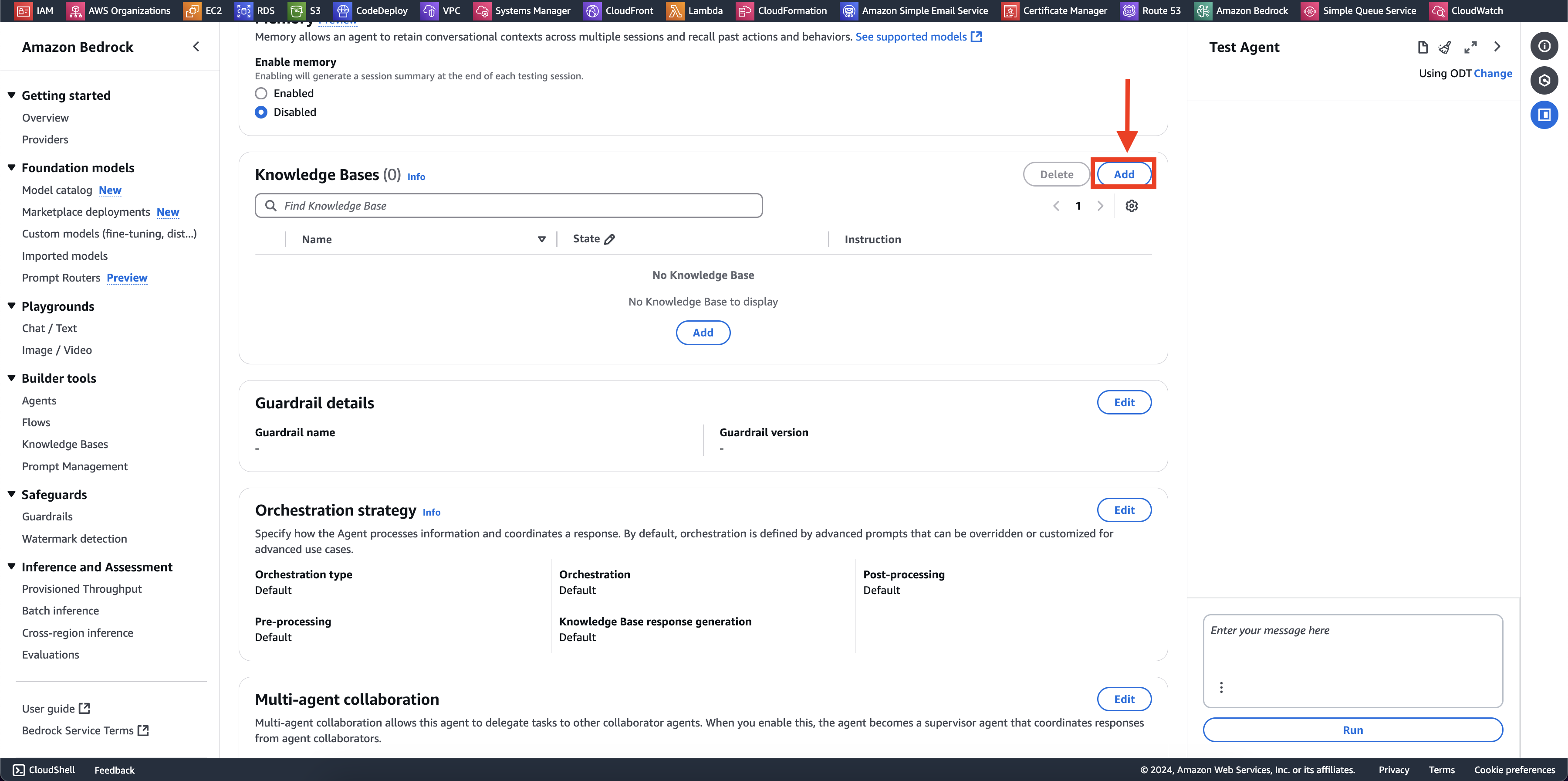The image size is (1568, 781).
Task: Open Amazon Simple Email Service icon
Action: (x=848, y=10)
